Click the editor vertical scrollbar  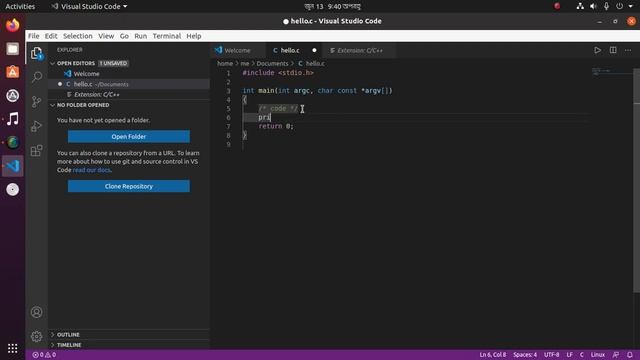point(636,180)
